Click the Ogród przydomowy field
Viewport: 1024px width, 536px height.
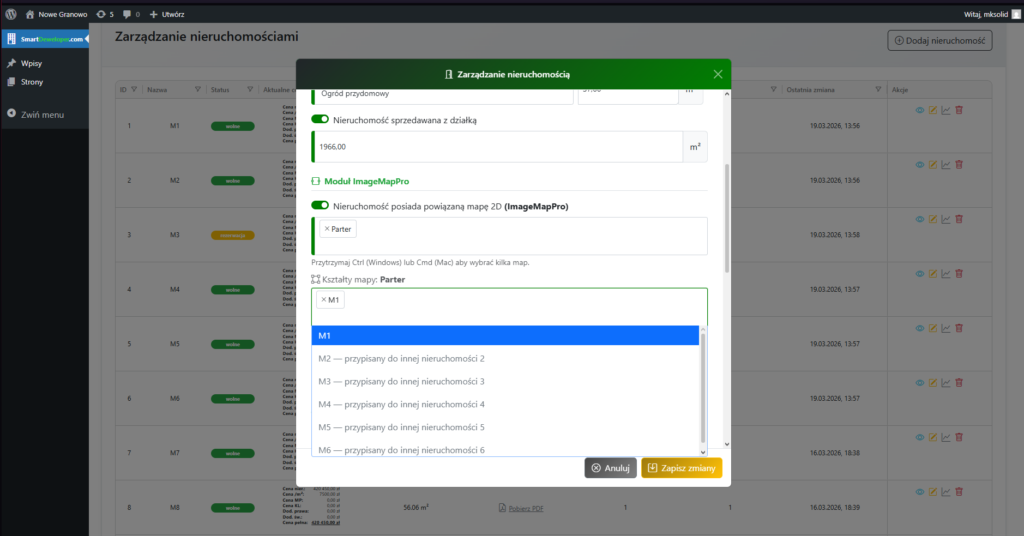[x=444, y=95]
